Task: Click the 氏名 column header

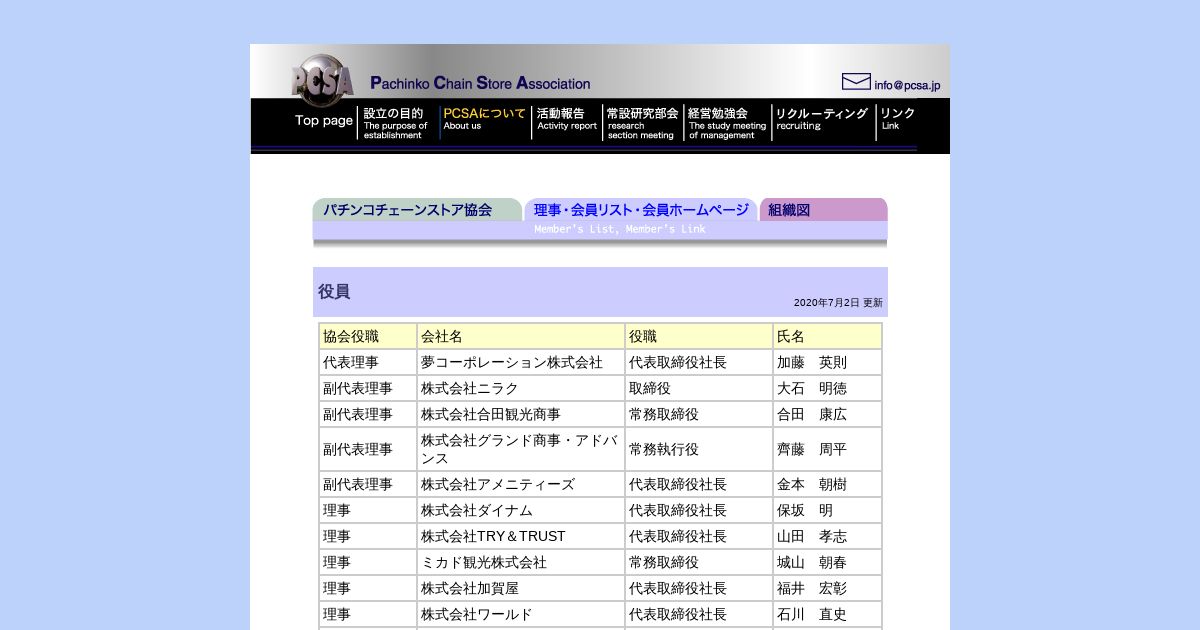Action: (x=828, y=336)
